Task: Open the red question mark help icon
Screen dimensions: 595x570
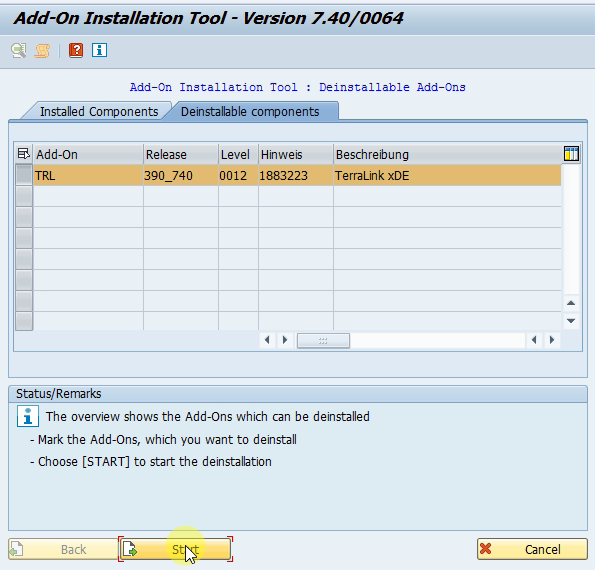Action: [76, 50]
